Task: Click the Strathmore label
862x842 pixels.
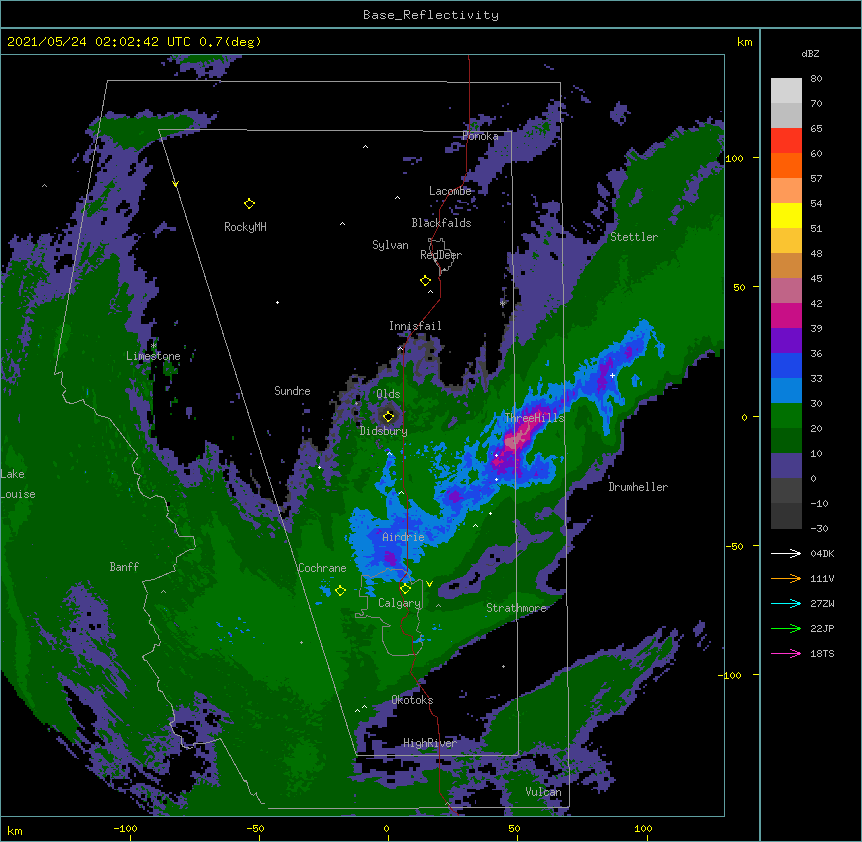Action: point(516,608)
